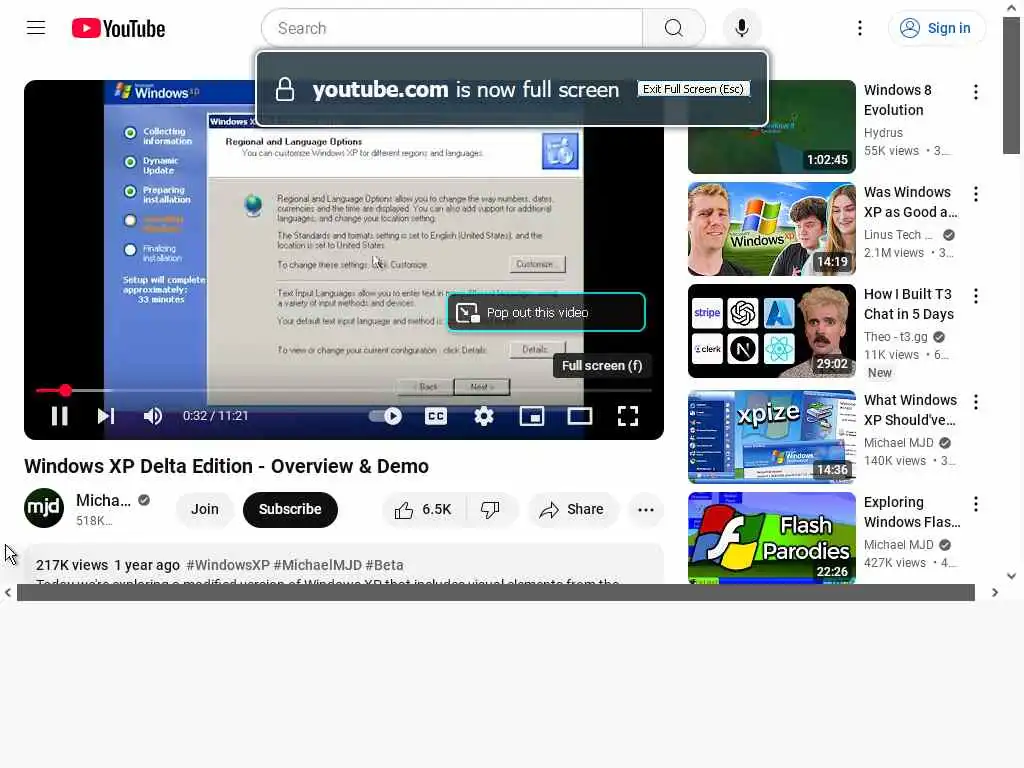Open options menu for What Windows XP Should've

point(976,402)
